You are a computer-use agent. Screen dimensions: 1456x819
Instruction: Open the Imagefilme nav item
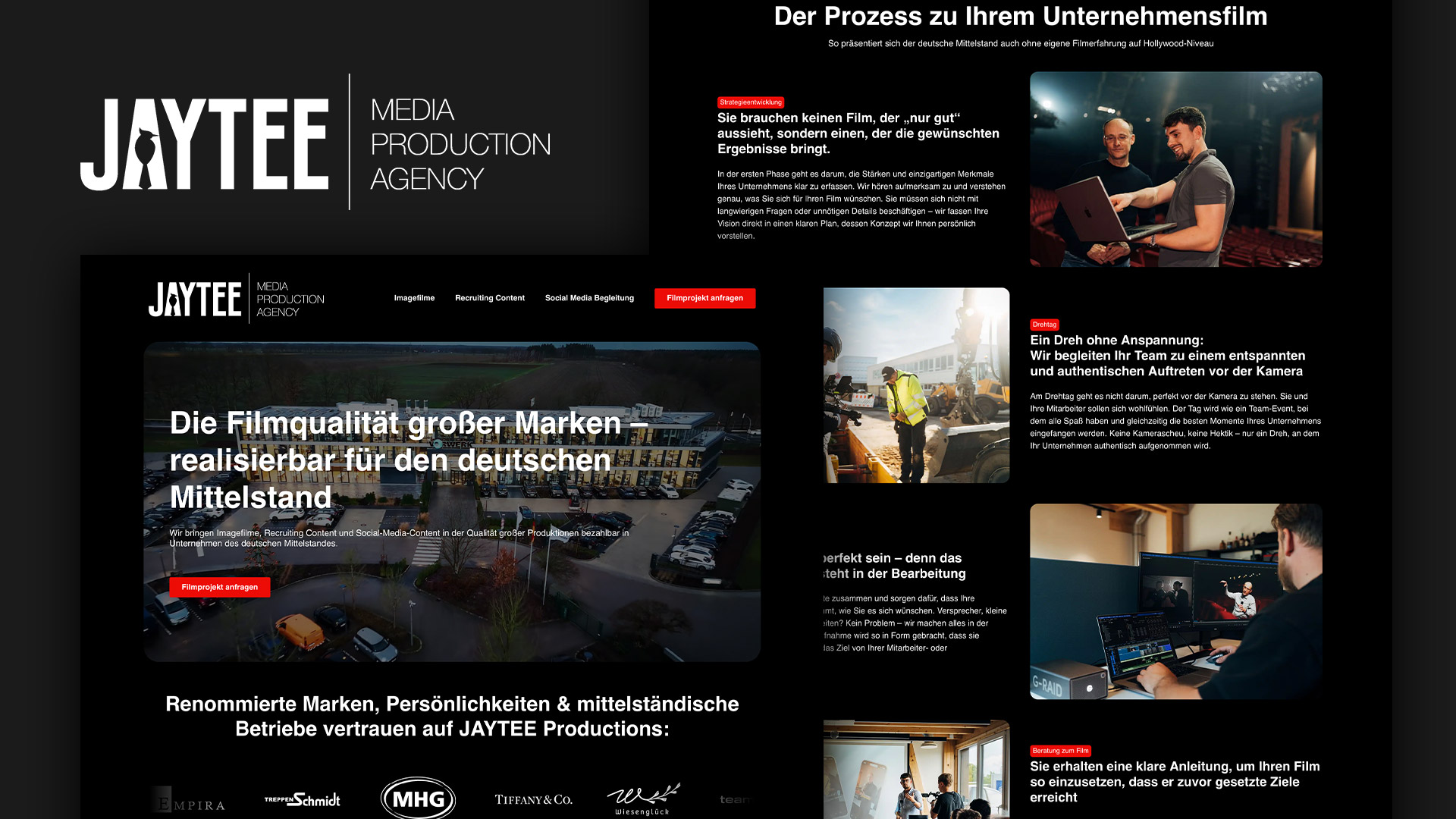(414, 298)
